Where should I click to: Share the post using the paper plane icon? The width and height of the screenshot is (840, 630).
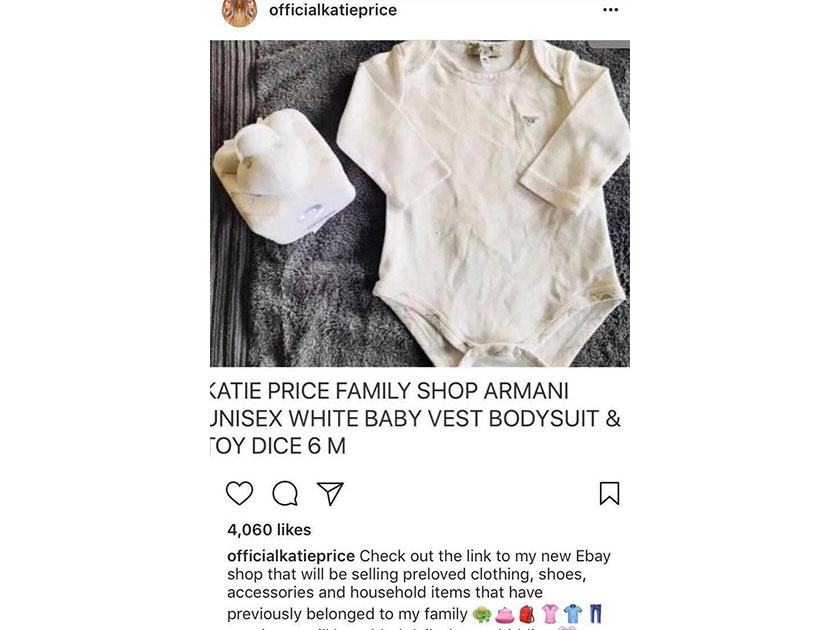coord(329,493)
